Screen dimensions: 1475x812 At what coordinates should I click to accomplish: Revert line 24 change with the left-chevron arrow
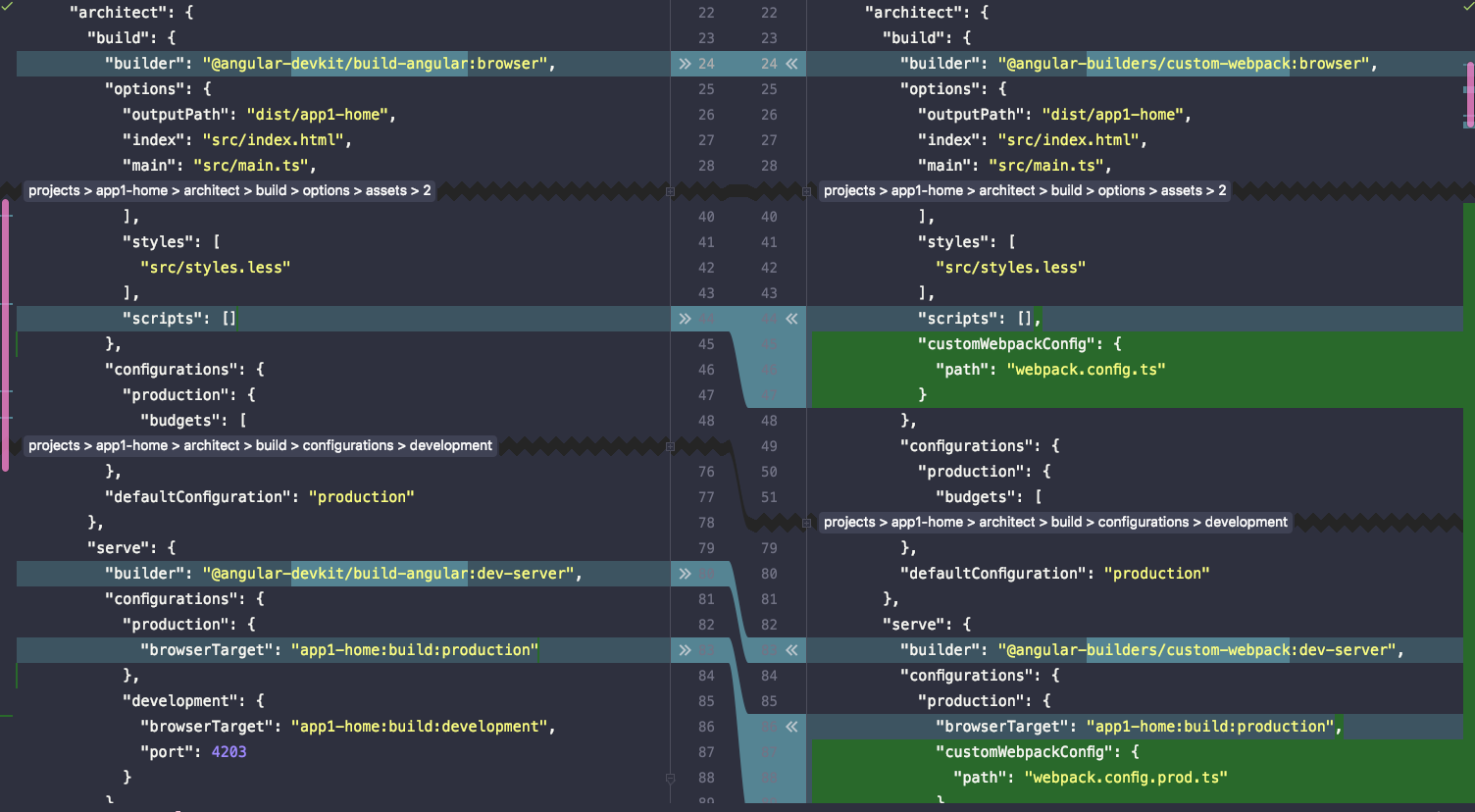[x=792, y=63]
